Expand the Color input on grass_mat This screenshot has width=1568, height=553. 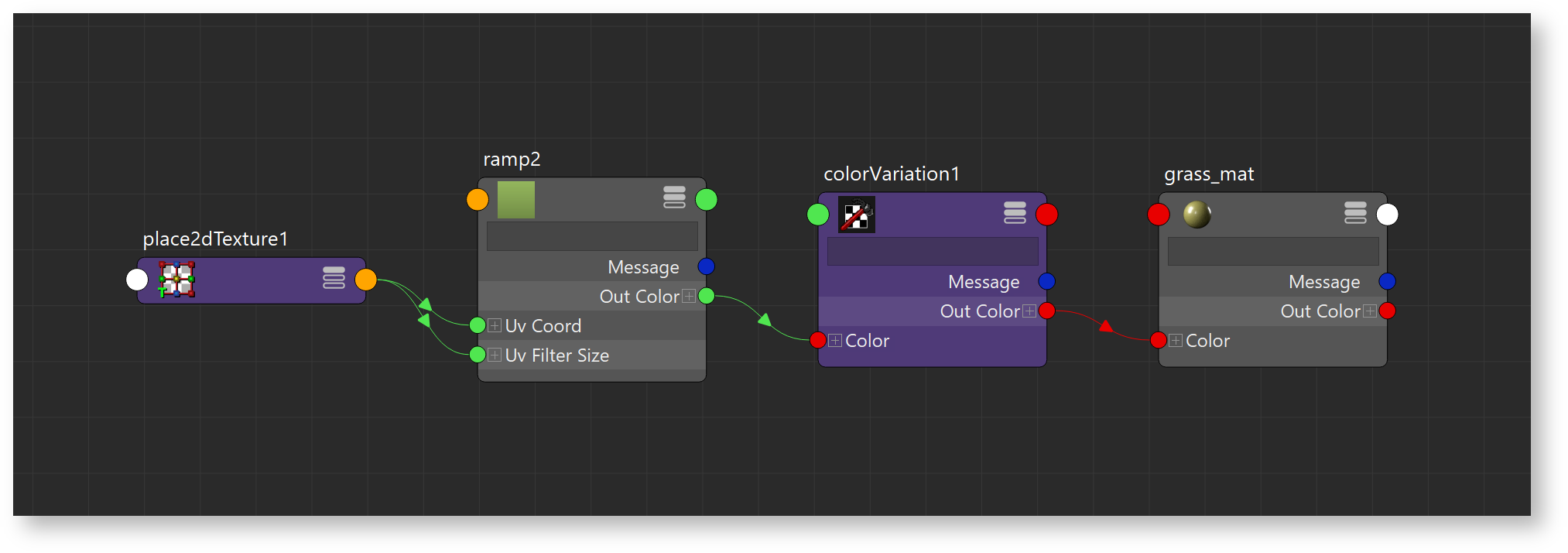[1176, 341]
